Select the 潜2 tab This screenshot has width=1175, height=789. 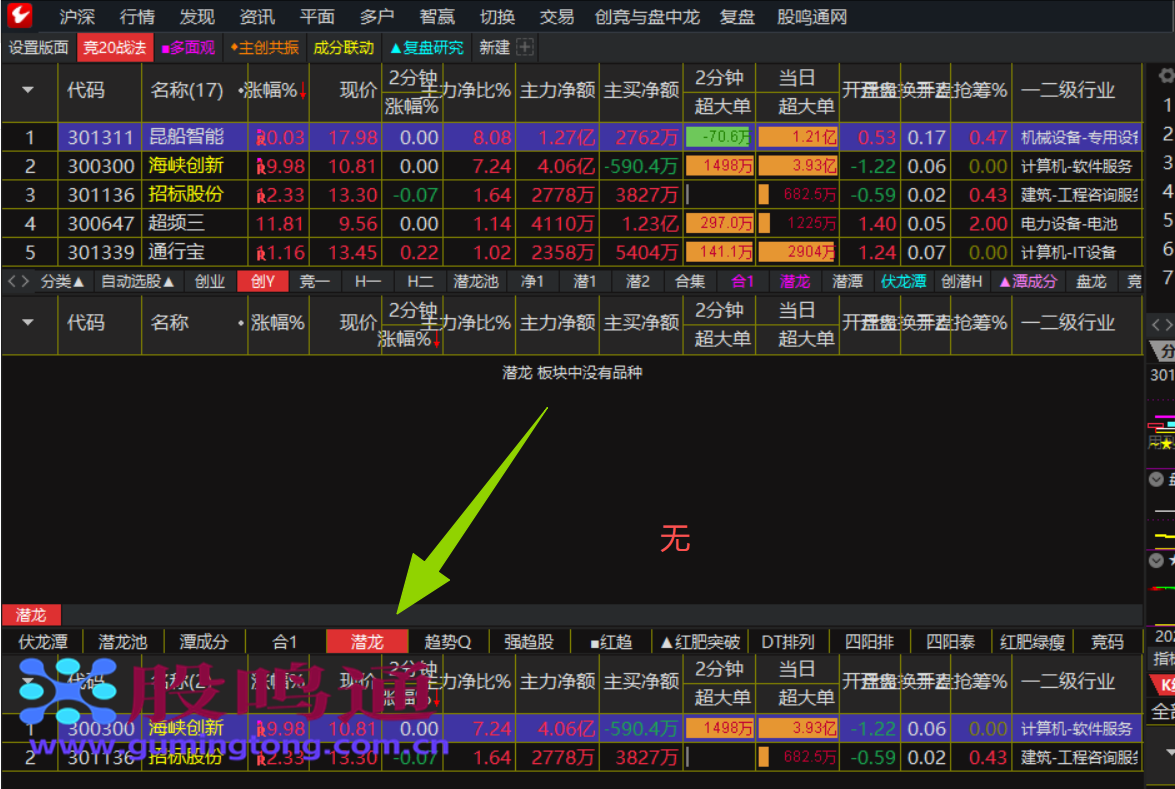click(637, 281)
